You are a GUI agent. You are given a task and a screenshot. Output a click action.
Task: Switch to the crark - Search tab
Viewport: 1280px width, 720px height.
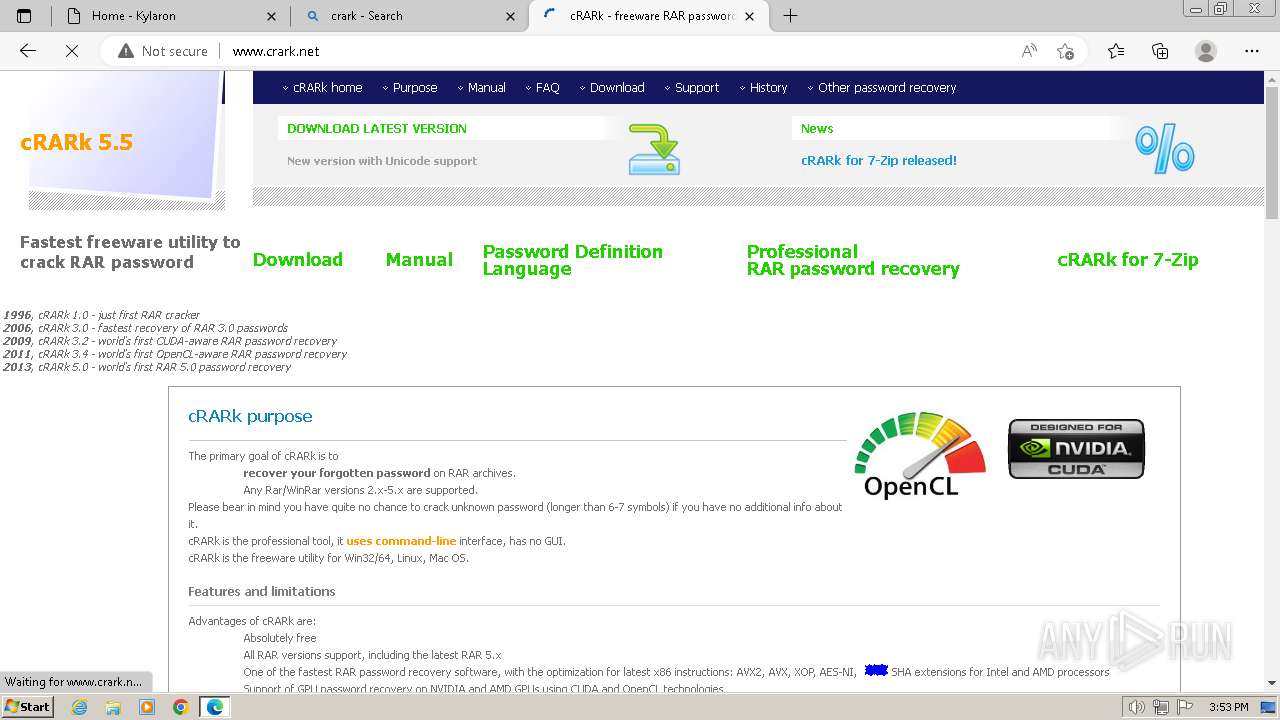tap(409, 16)
